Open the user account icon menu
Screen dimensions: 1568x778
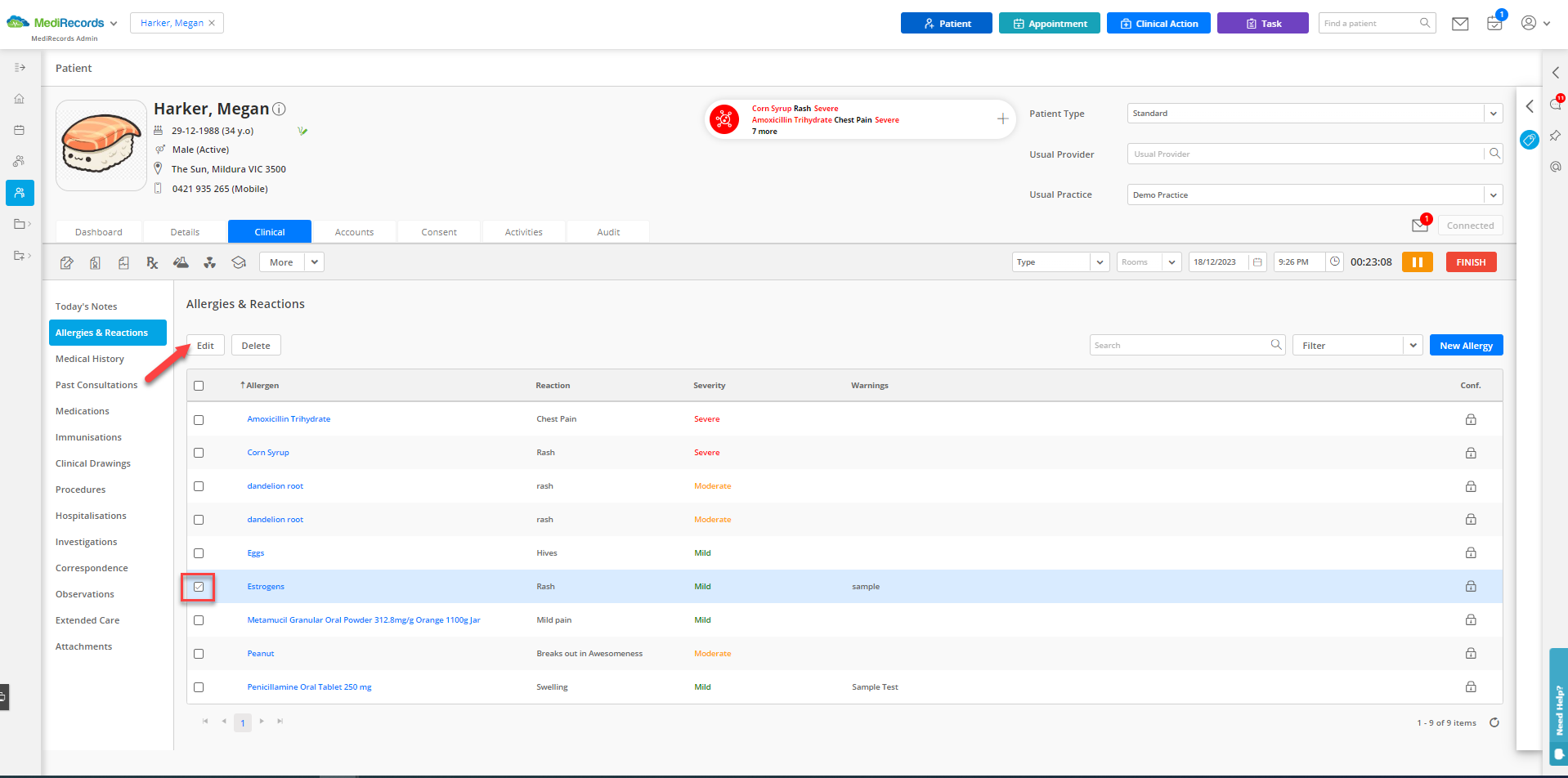click(x=1528, y=23)
